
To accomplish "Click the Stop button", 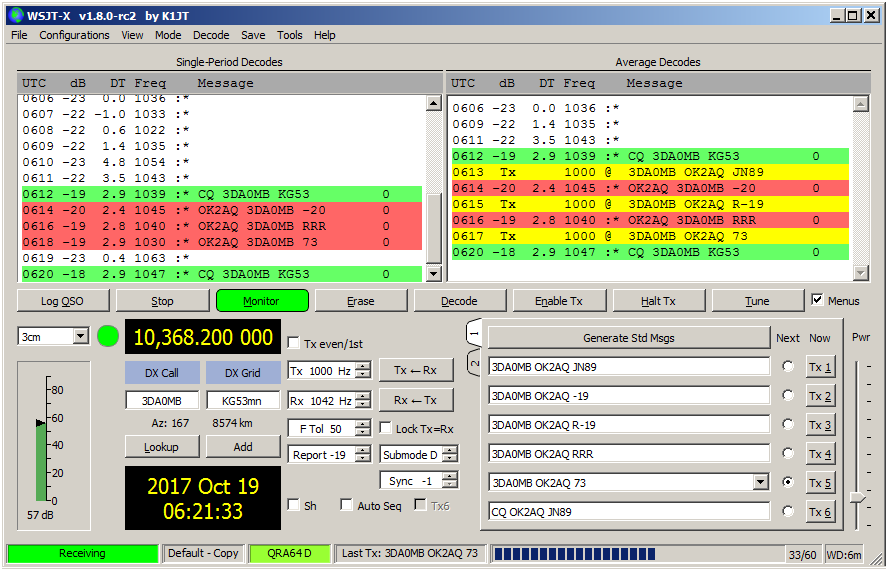I will tap(162, 301).
